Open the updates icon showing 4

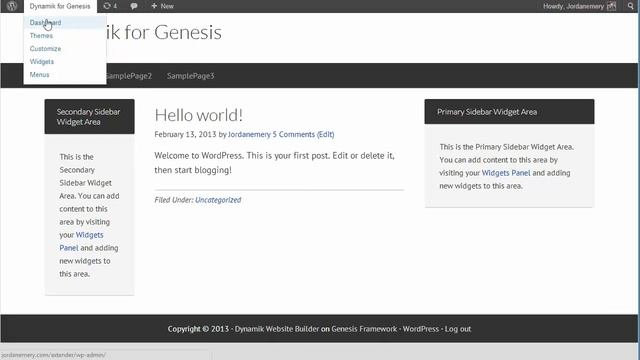(110, 6)
